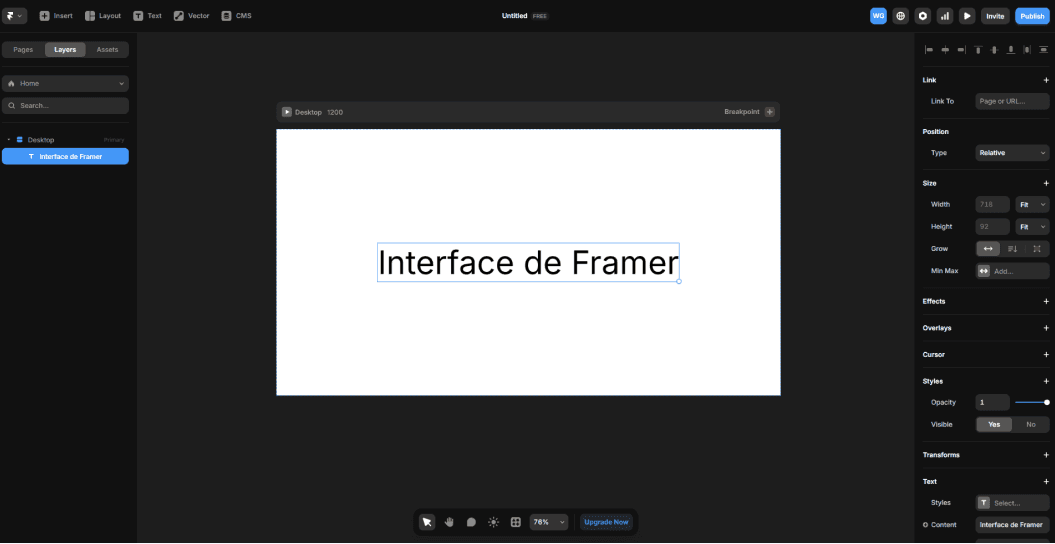Select the fixed-size Grow option
Screen dimensions: 1055x544
click(1037, 249)
